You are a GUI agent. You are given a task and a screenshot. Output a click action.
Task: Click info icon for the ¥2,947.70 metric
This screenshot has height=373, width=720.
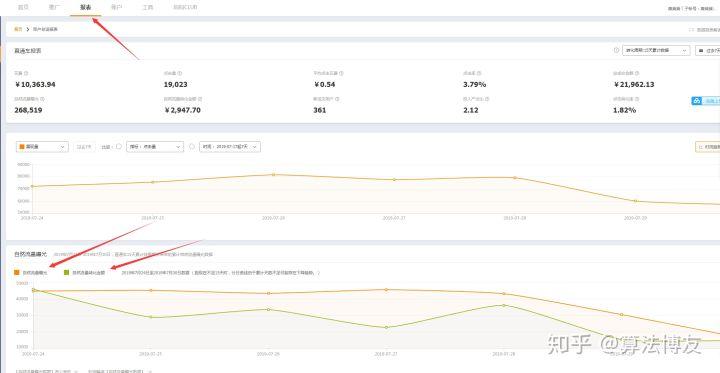(x=200, y=99)
